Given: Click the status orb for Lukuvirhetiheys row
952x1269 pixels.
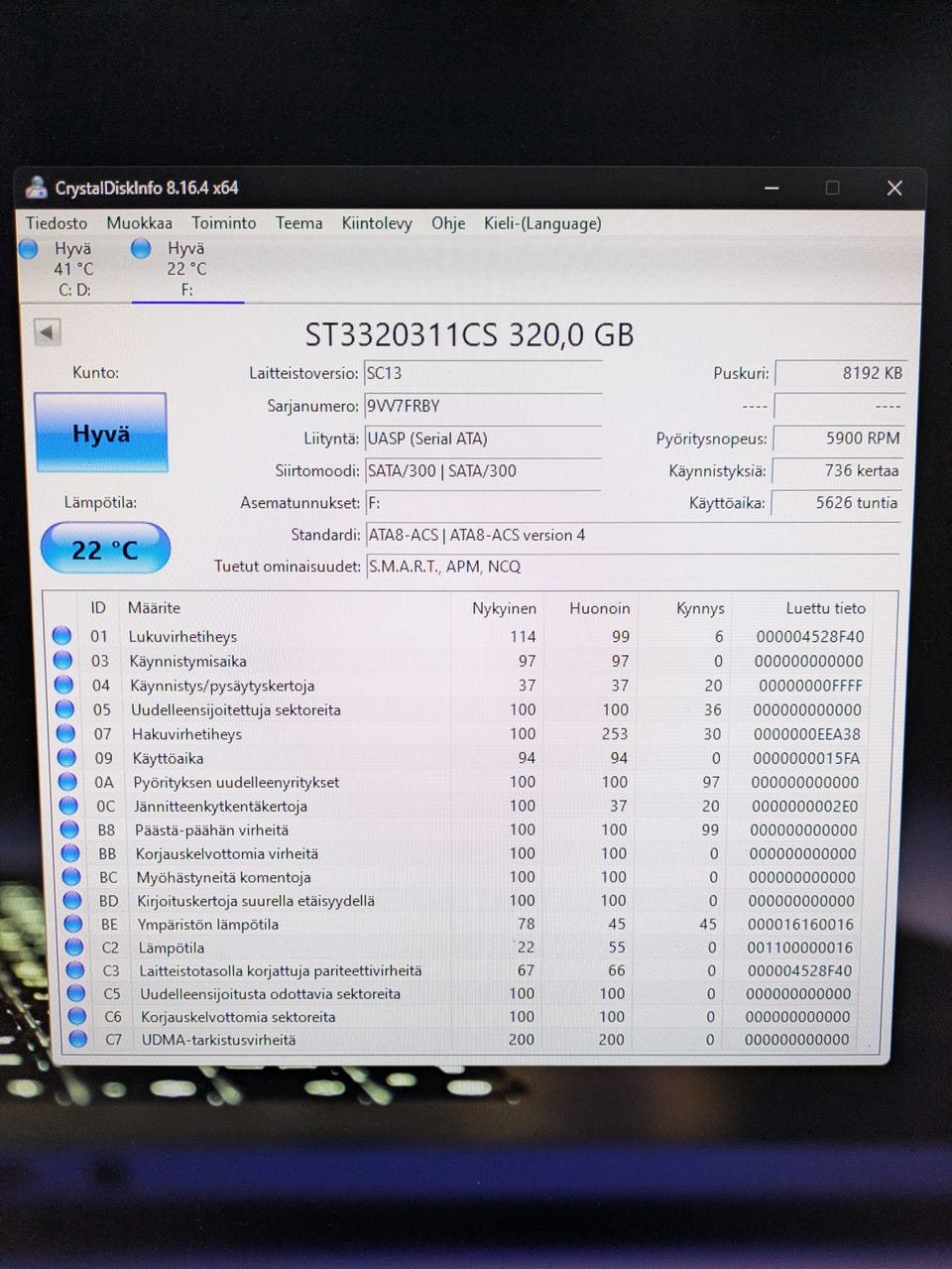Looking at the screenshot, I should (61, 635).
